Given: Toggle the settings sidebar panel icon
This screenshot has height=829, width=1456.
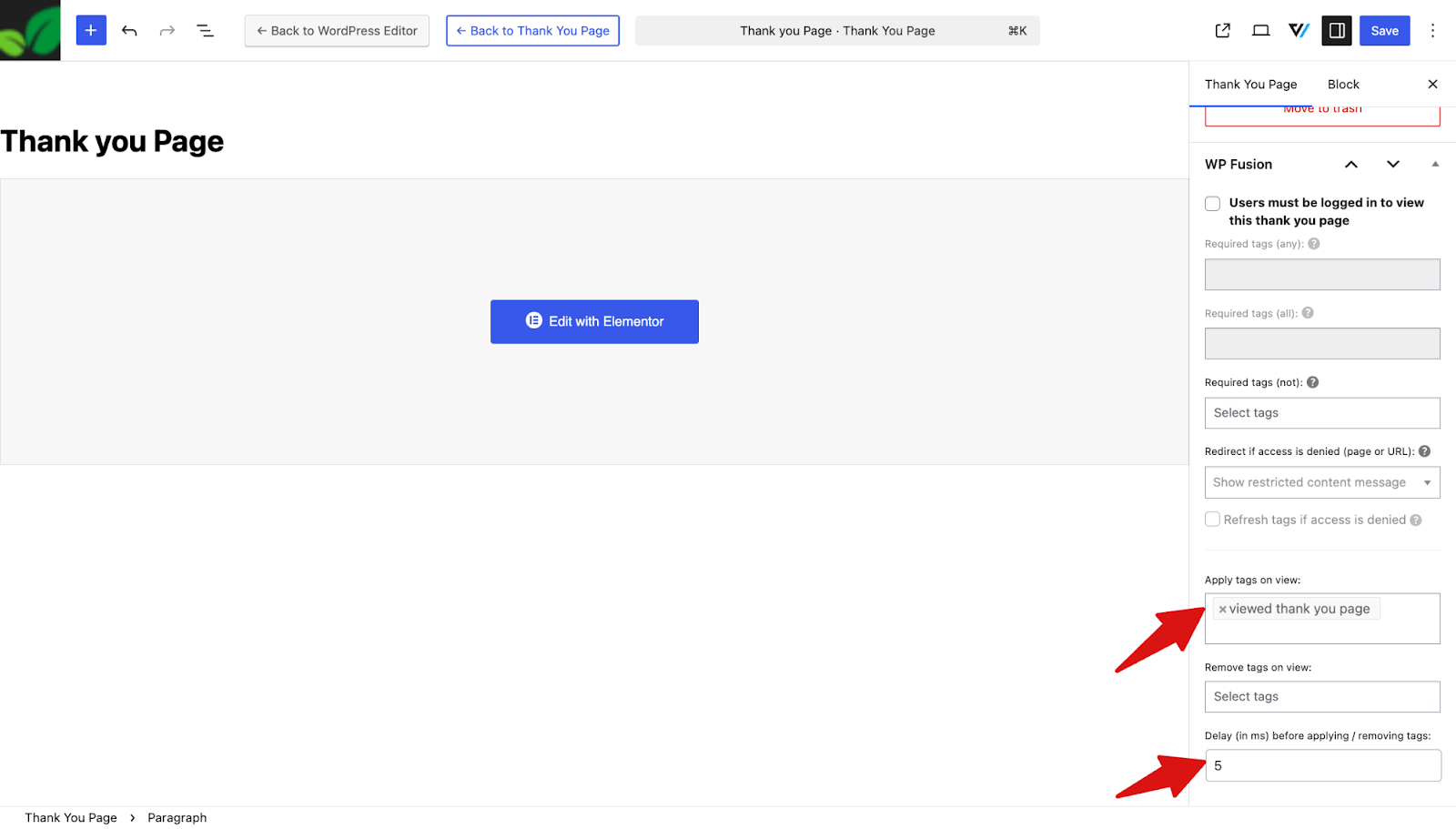Looking at the screenshot, I should tap(1336, 30).
